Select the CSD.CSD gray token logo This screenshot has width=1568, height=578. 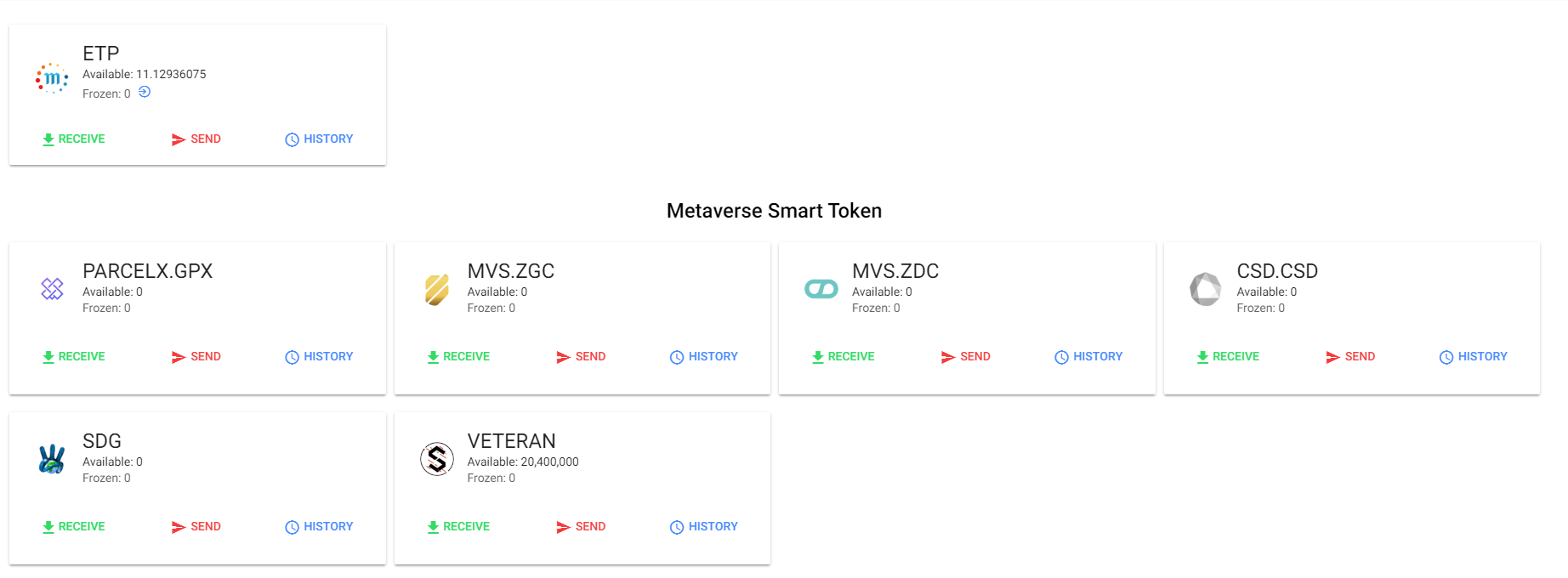click(x=1206, y=289)
